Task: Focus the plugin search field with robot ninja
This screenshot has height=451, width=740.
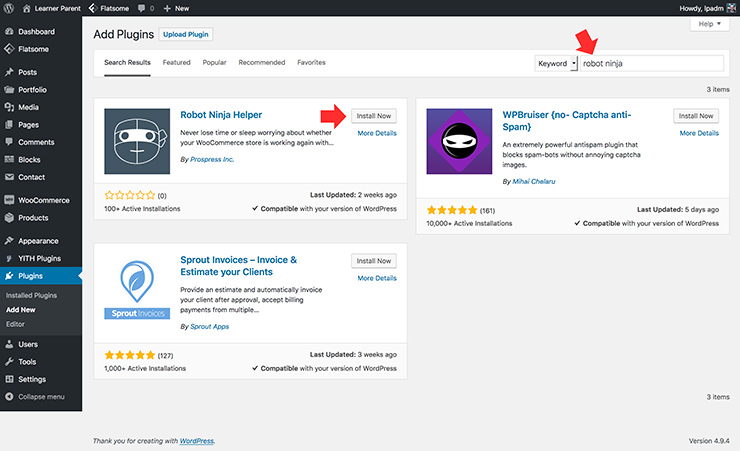Action: 651,63
